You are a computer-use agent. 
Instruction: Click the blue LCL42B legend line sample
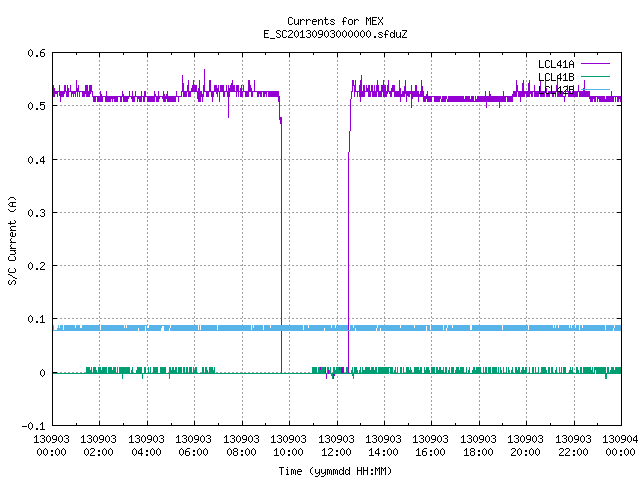click(x=595, y=89)
